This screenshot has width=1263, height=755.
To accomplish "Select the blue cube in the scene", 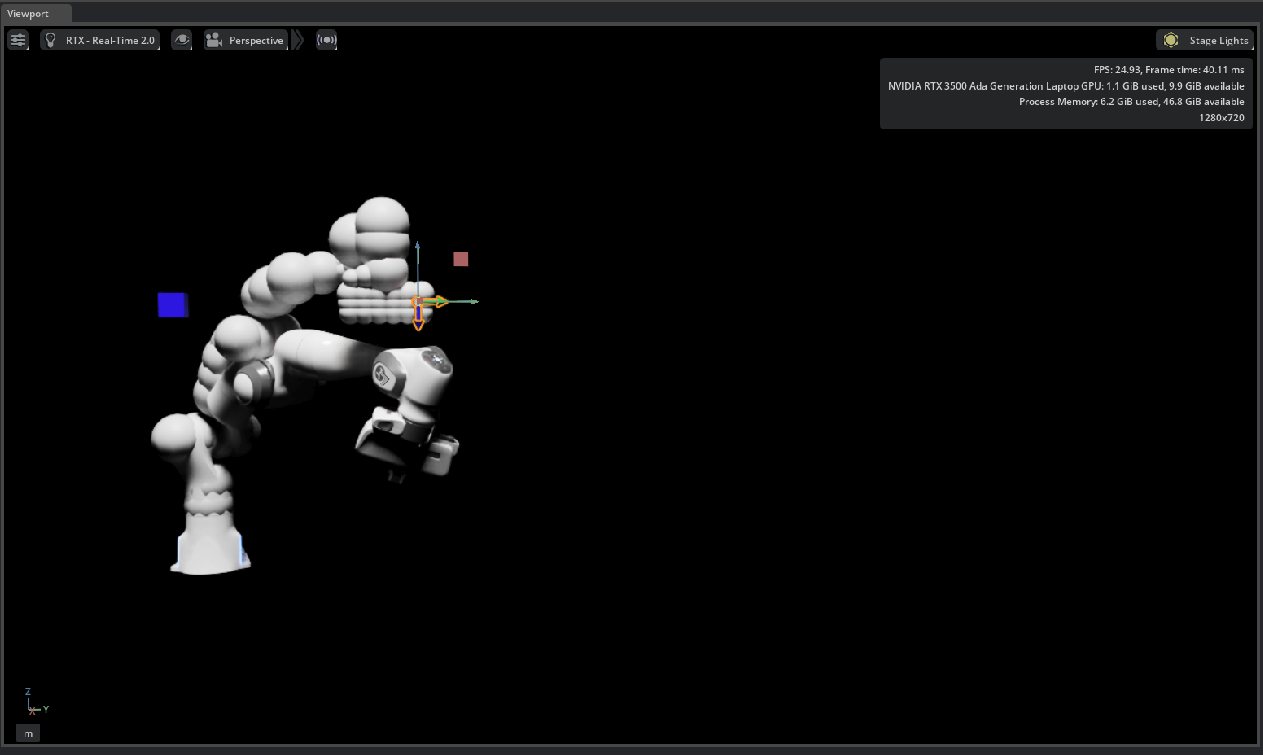I will click(173, 305).
